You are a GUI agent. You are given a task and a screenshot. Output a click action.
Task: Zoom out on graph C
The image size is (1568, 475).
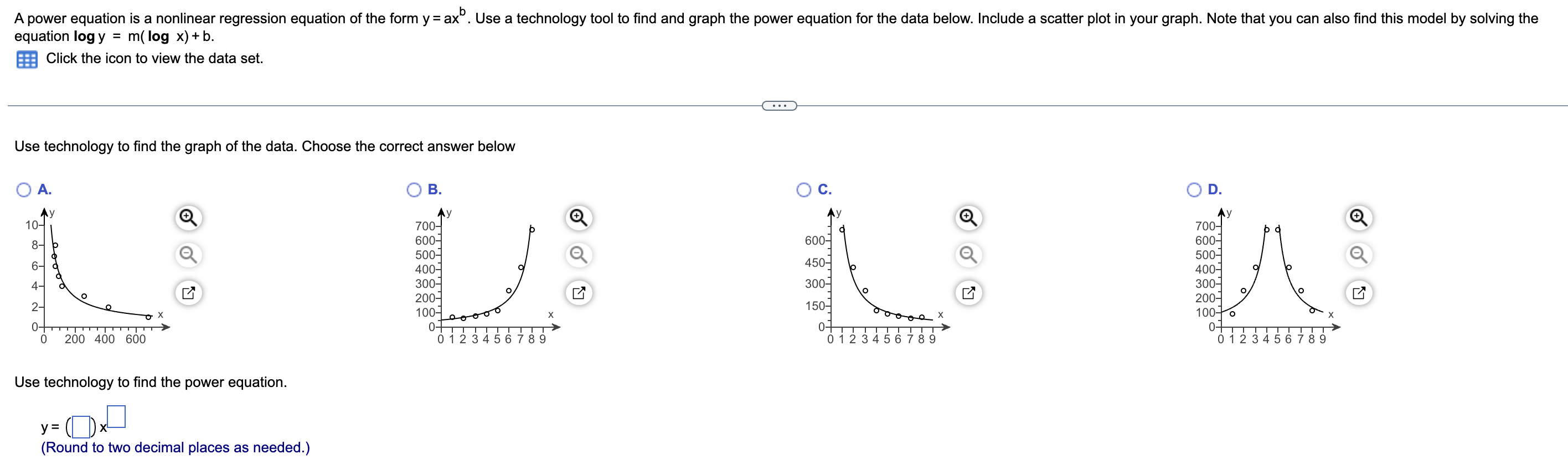click(969, 255)
